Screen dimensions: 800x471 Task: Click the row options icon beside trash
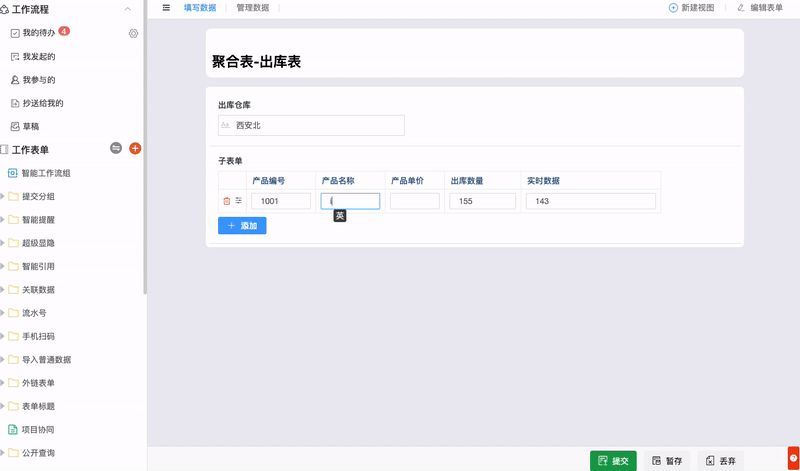(238, 201)
